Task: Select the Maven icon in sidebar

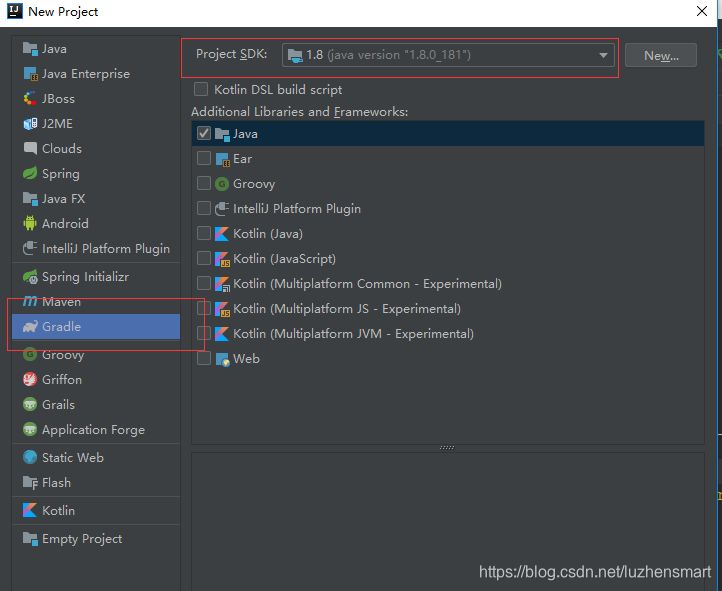Action: point(30,301)
